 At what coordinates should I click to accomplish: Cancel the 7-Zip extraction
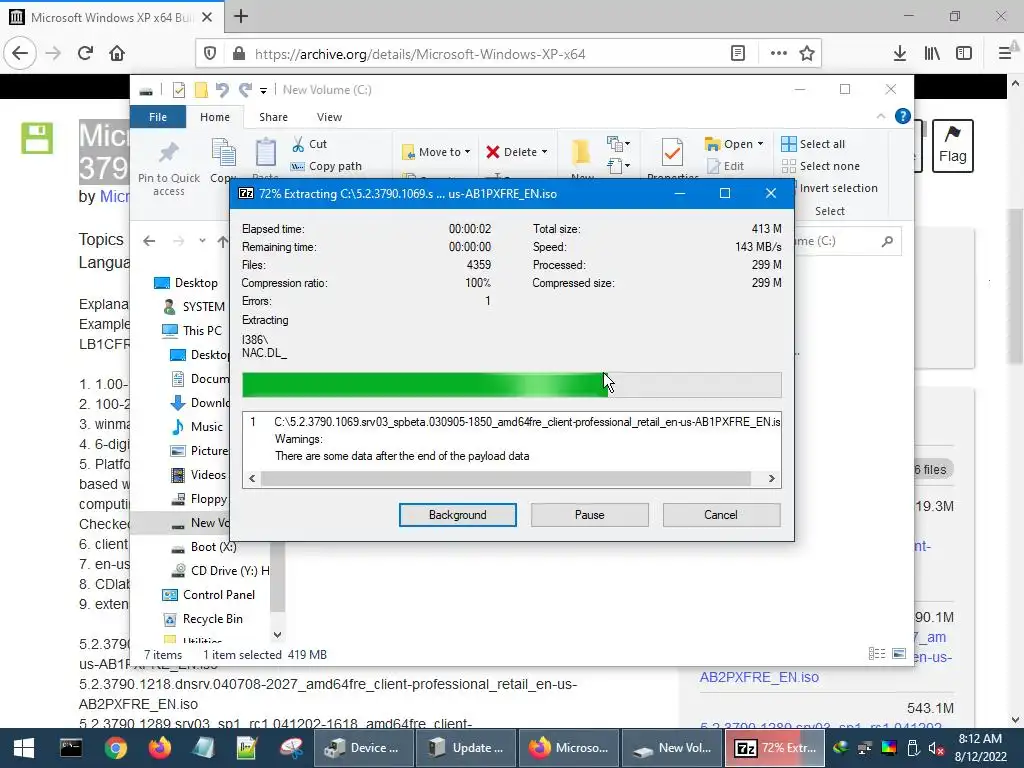721,515
